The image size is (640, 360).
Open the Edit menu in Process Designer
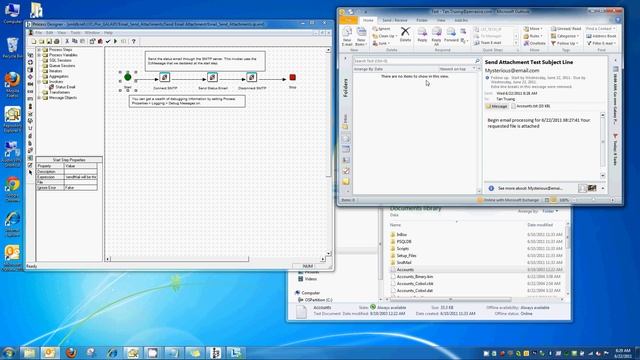coord(49,33)
